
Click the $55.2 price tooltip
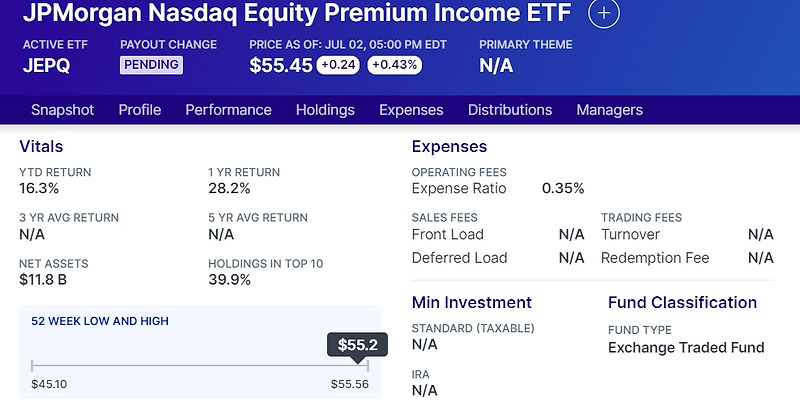click(x=355, y=345)
